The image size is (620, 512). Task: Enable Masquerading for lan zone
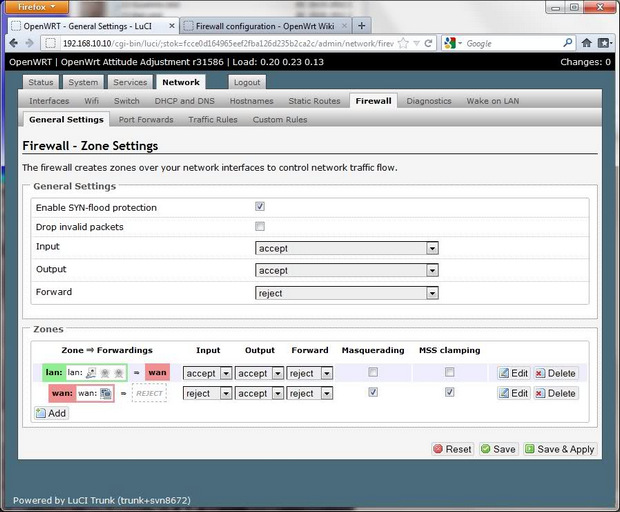point(373,372)
